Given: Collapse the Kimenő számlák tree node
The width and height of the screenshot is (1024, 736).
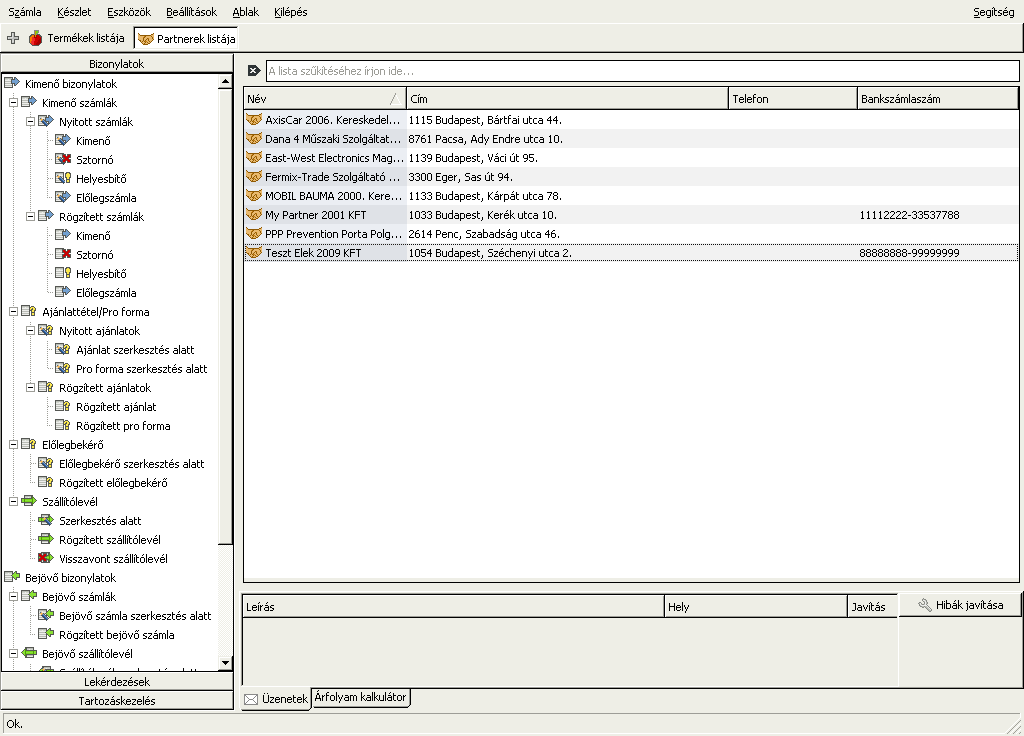Looking at the screenshot, I should pyautogui.click(x=13, y=102).
